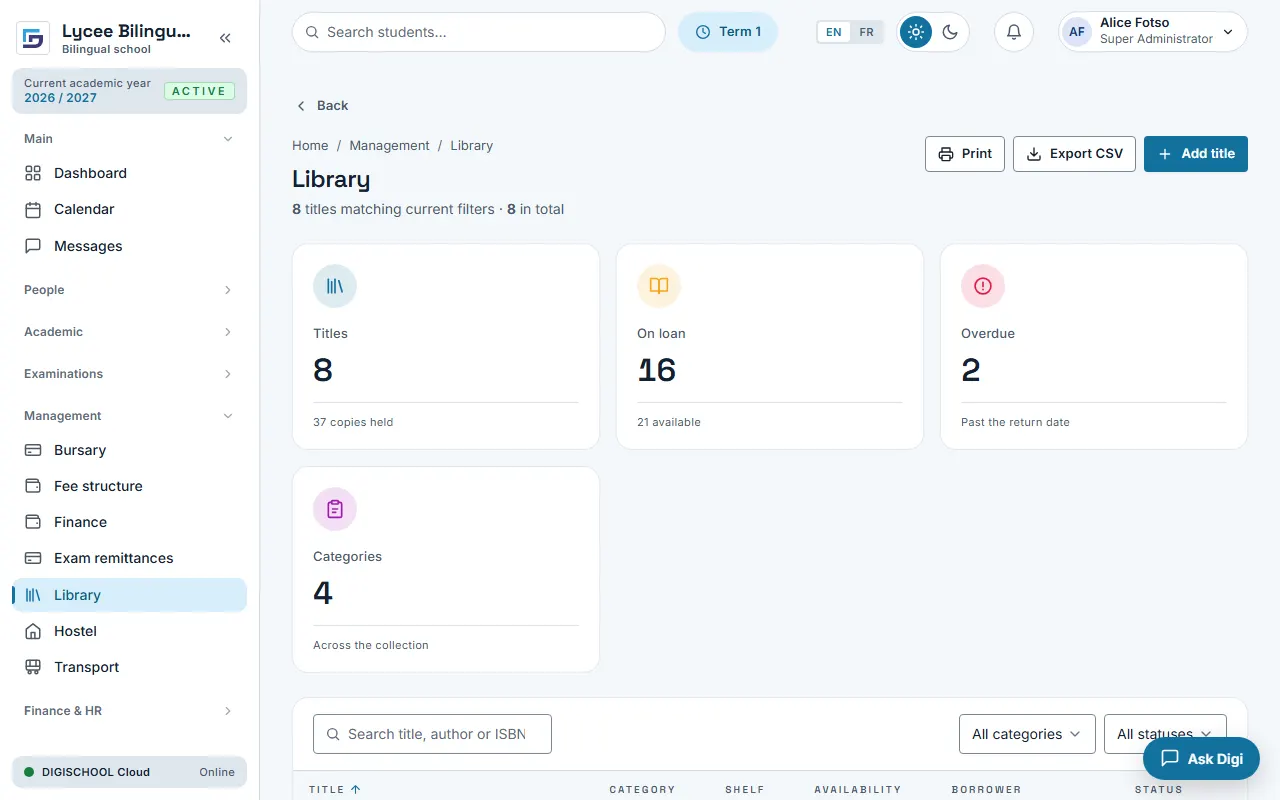1280x800 pixels.
Task: Switch language to FR
Action: (x=867, y=32)
